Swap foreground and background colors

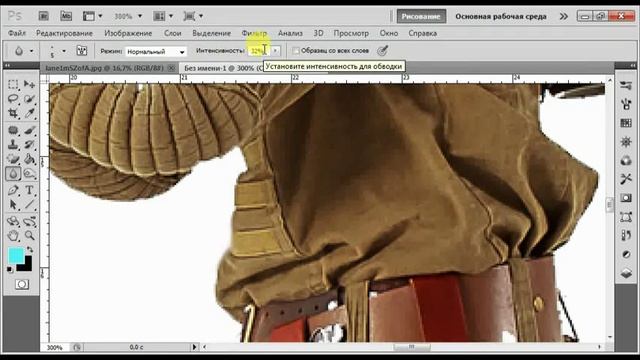point(30,249)
